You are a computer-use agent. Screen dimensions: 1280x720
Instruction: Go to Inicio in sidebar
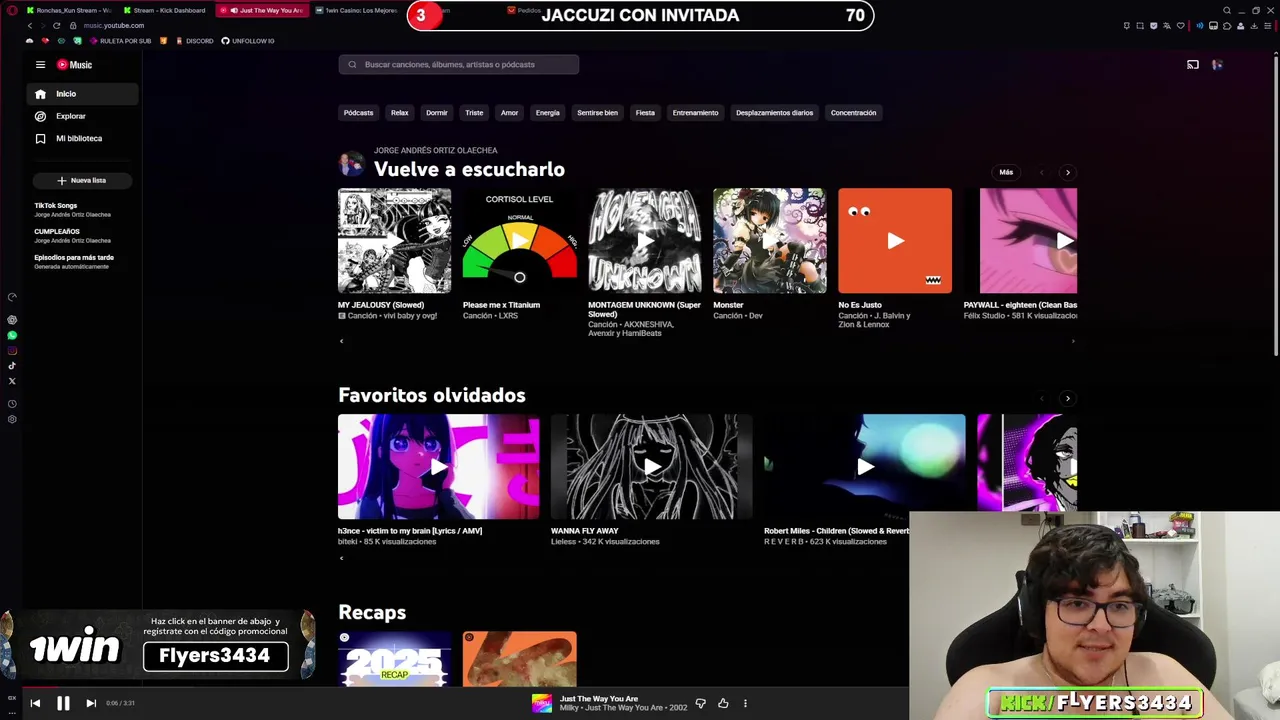point(83,94)
